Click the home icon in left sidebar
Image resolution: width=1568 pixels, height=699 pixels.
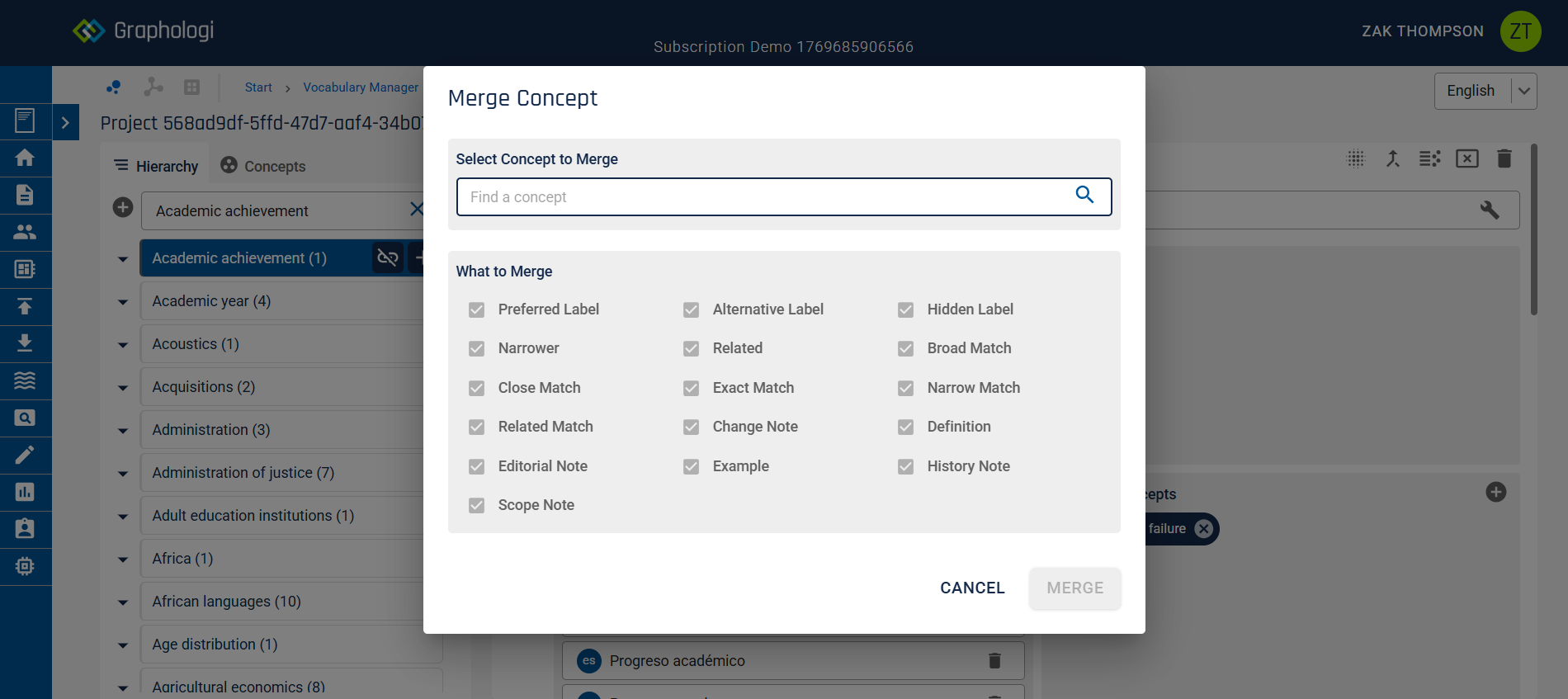25,158
